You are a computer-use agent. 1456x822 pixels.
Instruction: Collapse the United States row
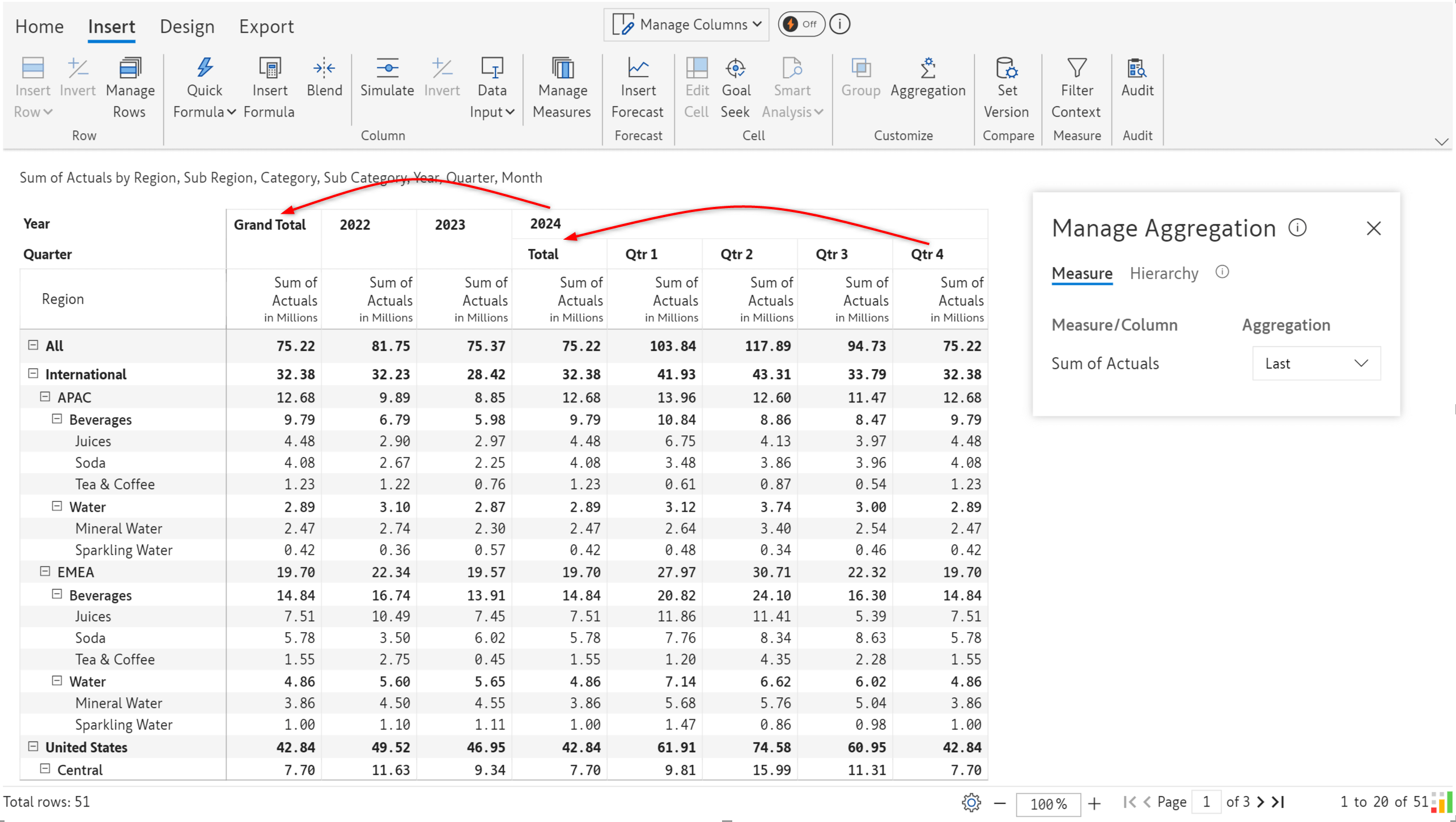tap(33, 746)
